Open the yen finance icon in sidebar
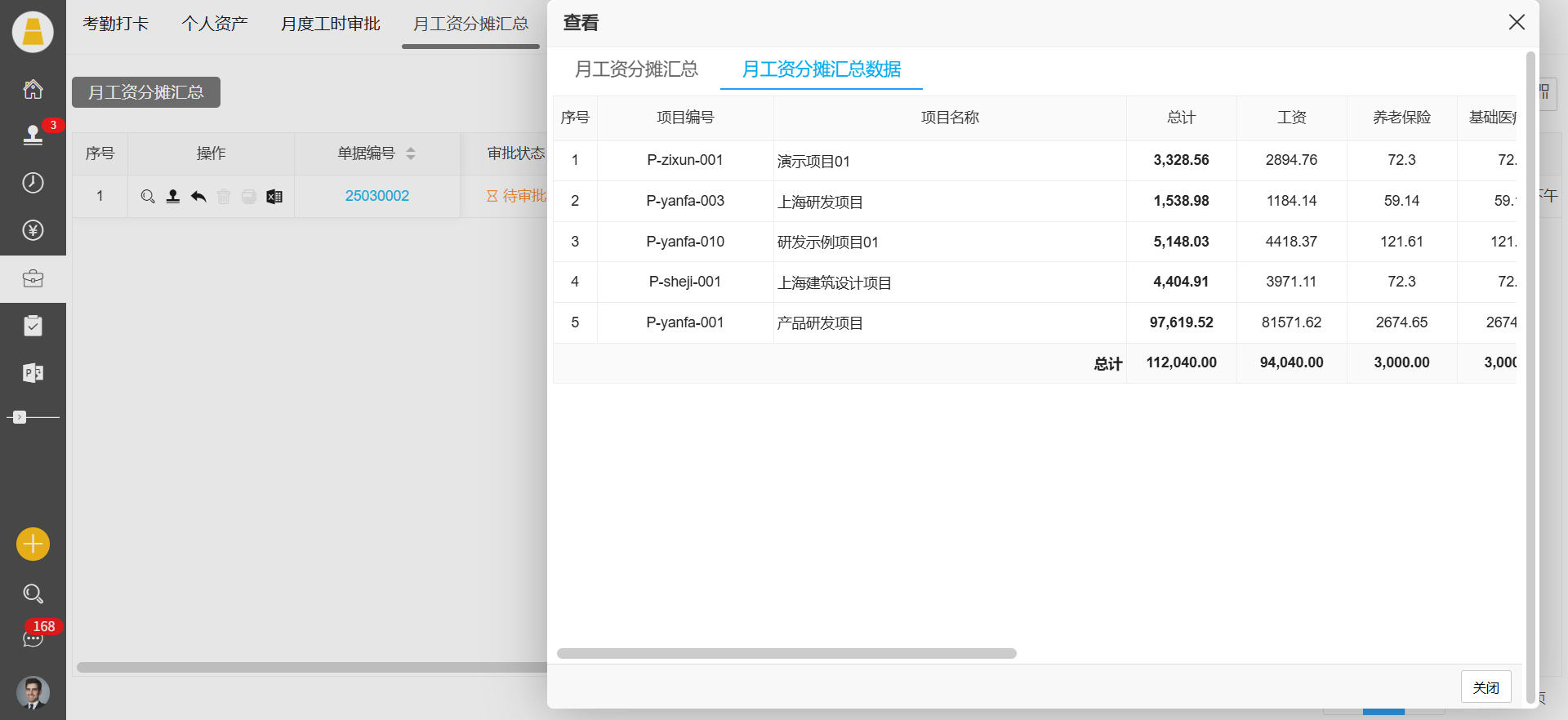This screenshot has height=720, width=1568. pyautogui.click(x=33, y=230)
